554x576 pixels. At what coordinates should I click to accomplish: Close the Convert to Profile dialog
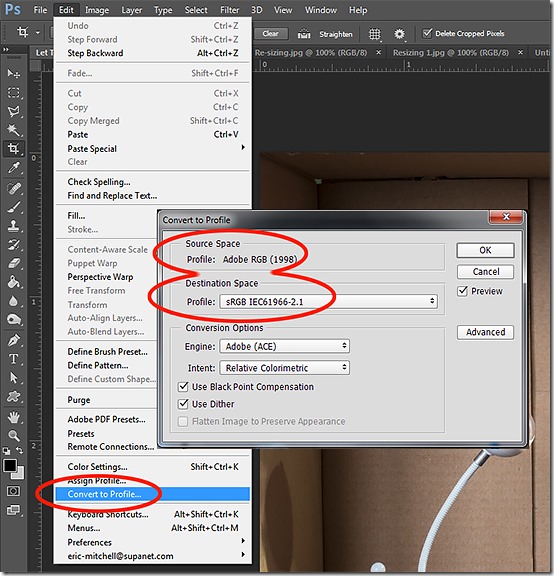(x=506, y=217)
